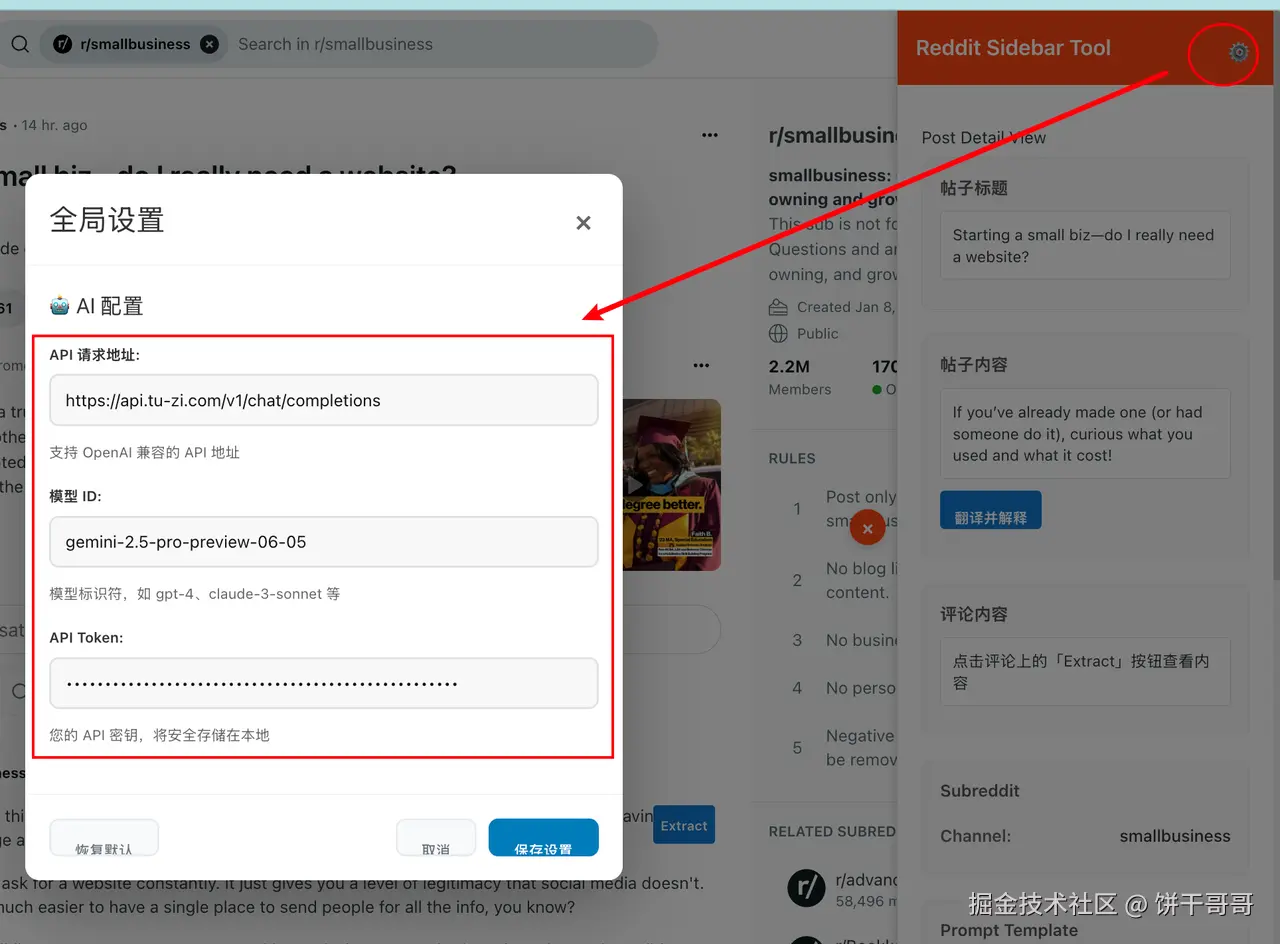The height and width of the screenshot is (944, 1280).
Task: Click the graduation ad video thumbnail
Action: 671,485
